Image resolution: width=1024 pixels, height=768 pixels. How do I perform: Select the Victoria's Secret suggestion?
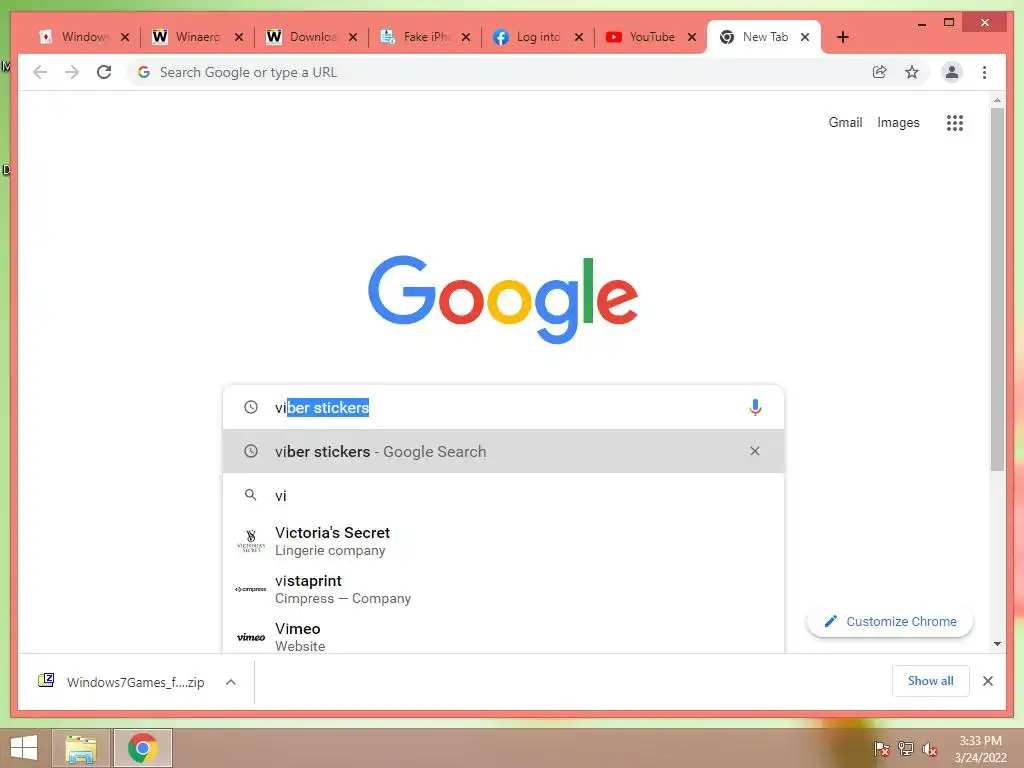click(x=503, y=541)
